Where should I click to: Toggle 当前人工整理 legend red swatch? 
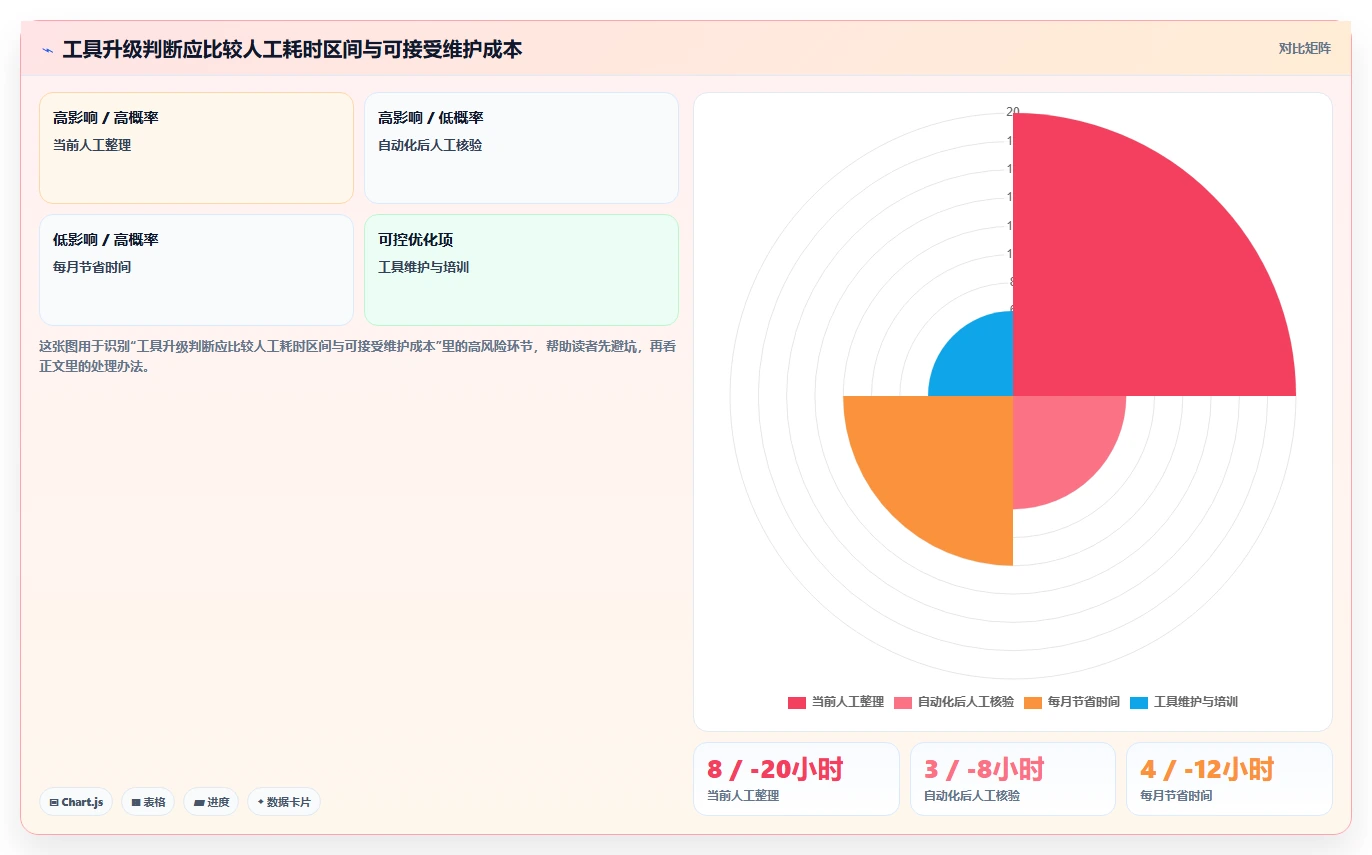pyautogui.click(x=796, y=702)
